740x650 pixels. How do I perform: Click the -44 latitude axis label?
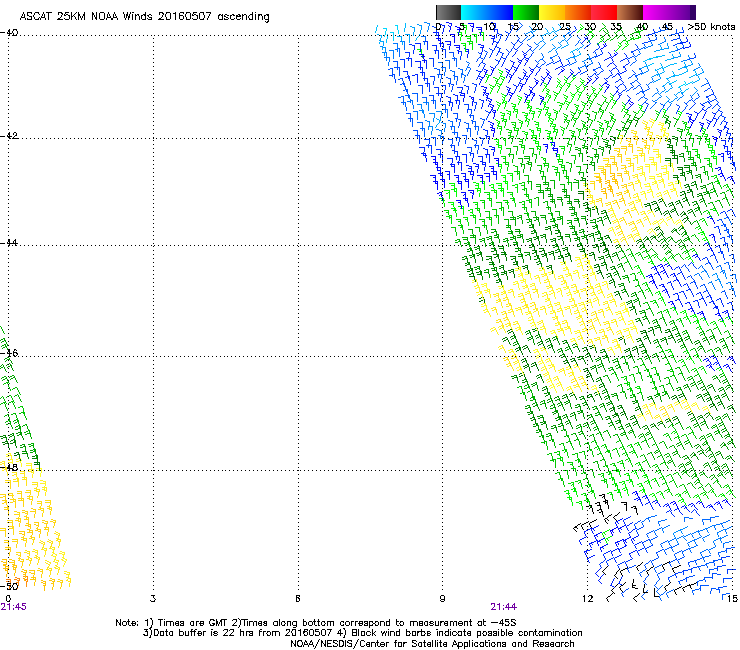pos(9,243)
